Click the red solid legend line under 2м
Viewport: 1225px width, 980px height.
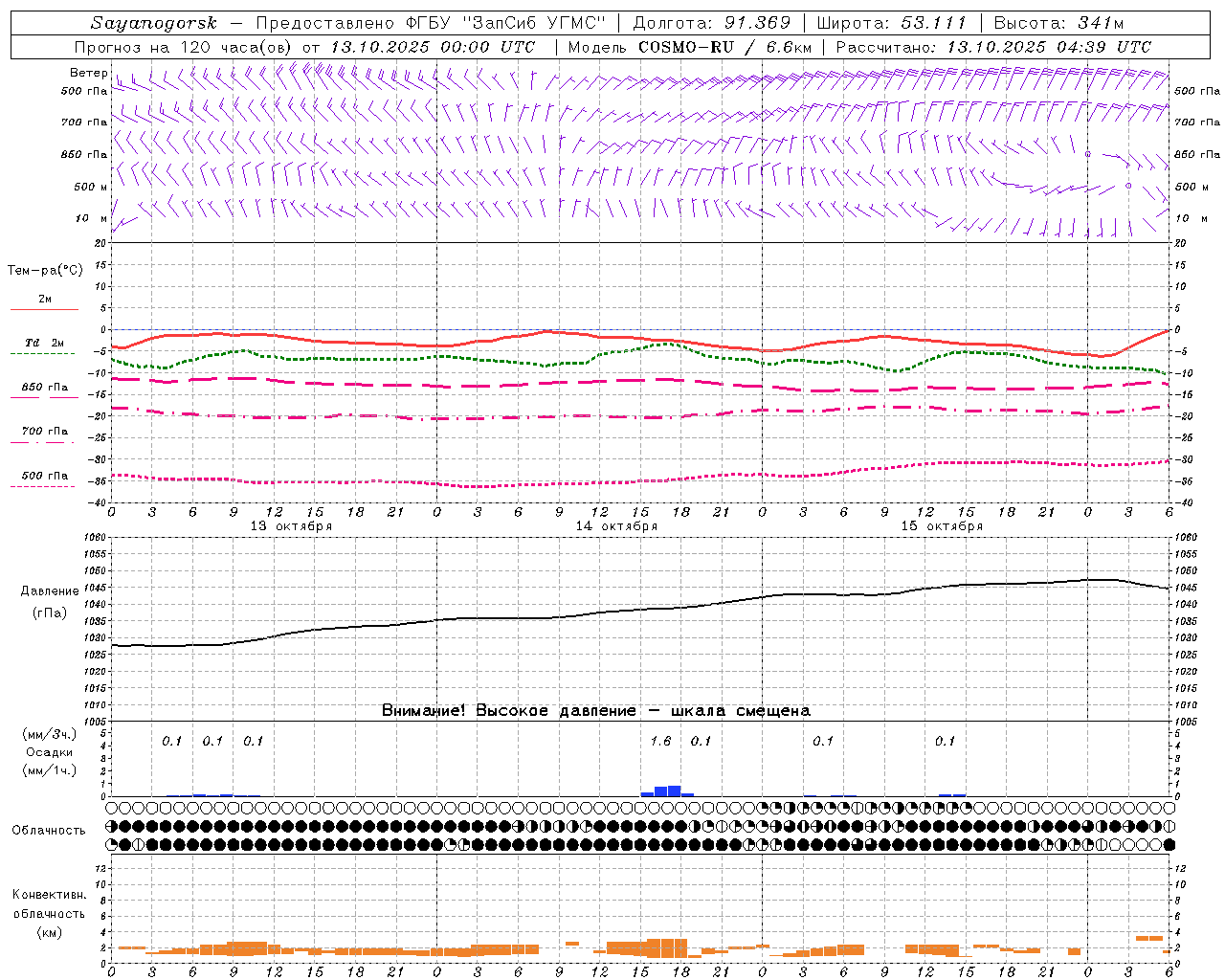point(44,309)
